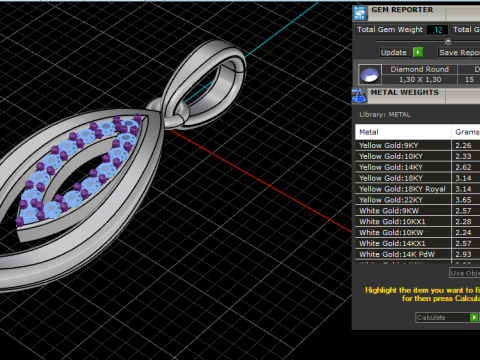Click the Calculate button

click(x=443, y=317)
